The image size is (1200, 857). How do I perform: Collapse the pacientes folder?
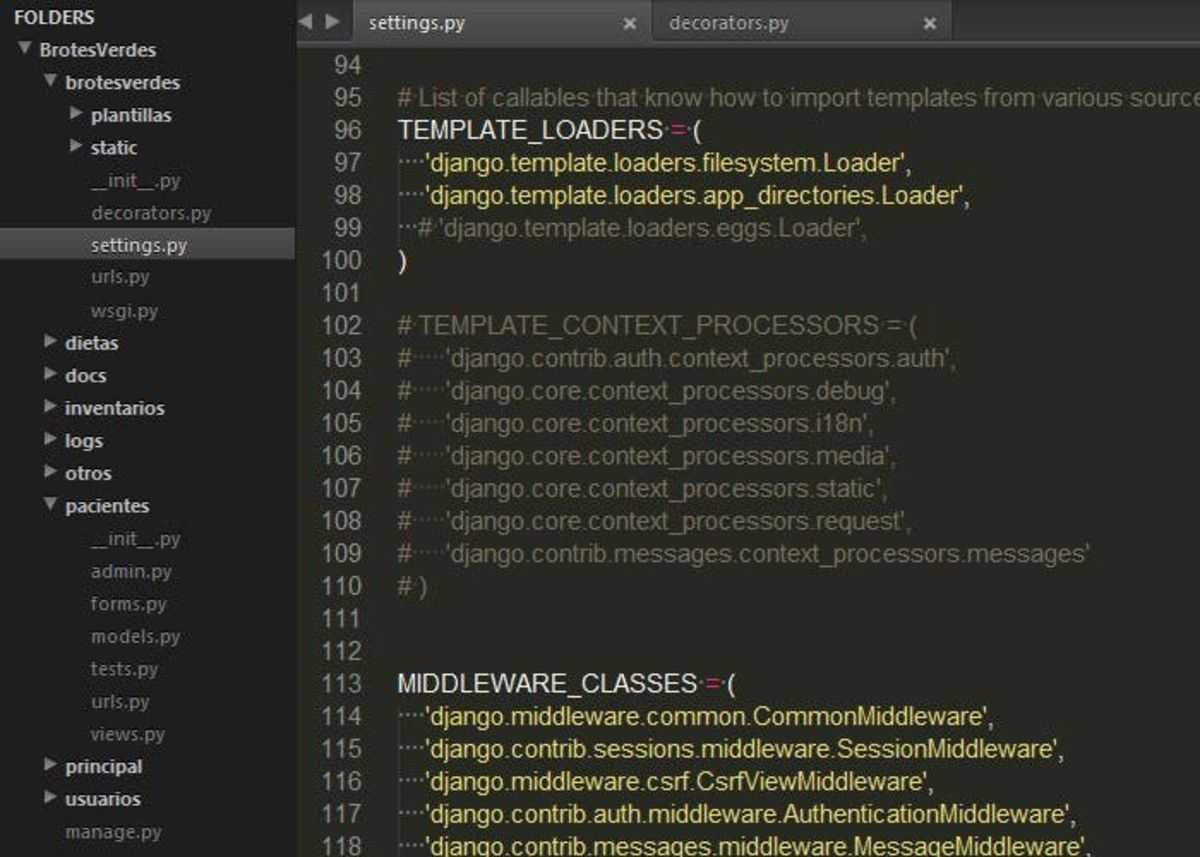(x=49, y=505)
